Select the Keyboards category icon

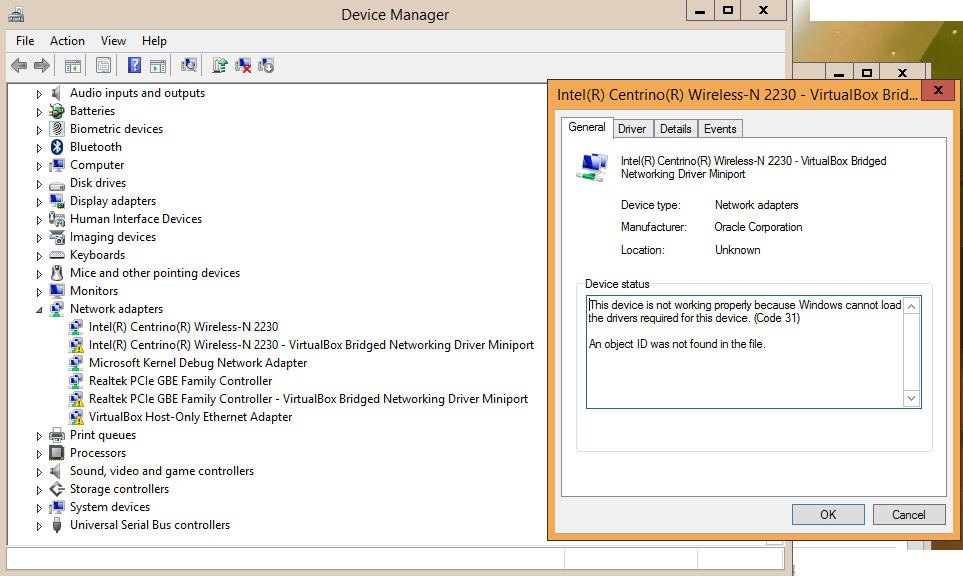pos(57,255)
